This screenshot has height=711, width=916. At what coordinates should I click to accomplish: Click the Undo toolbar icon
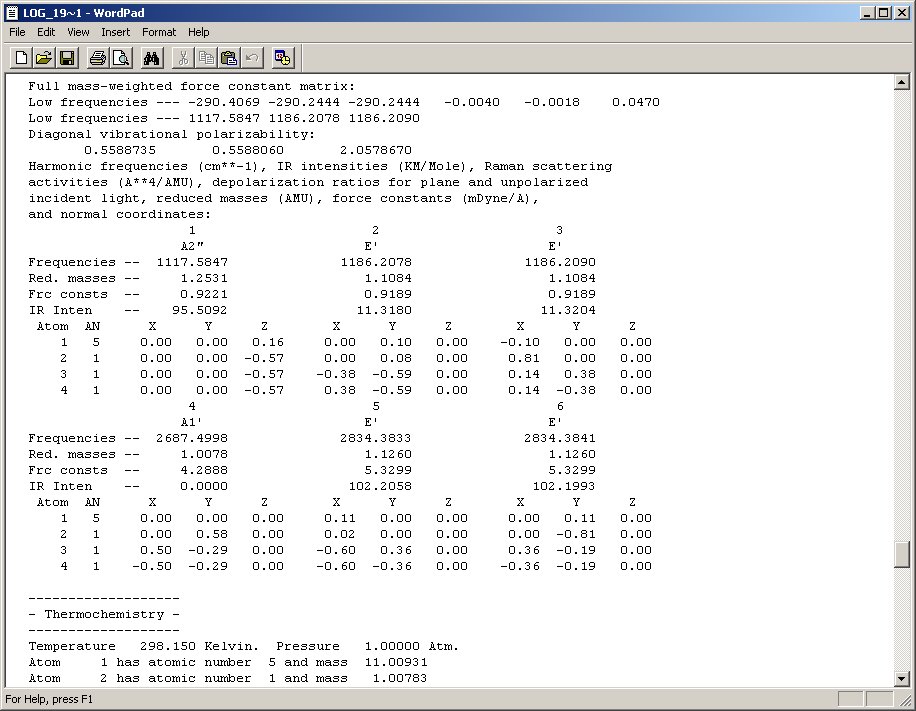[252, 58]
